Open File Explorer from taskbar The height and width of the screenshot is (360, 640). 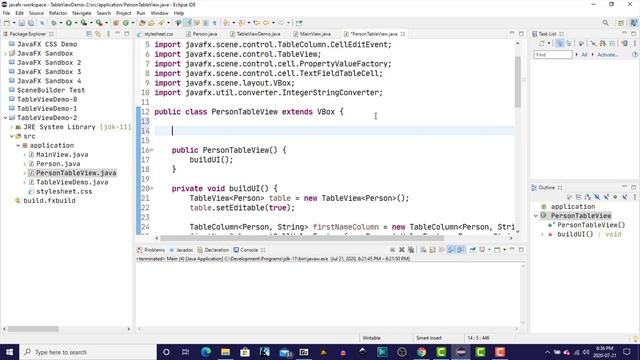pos(225,351)
